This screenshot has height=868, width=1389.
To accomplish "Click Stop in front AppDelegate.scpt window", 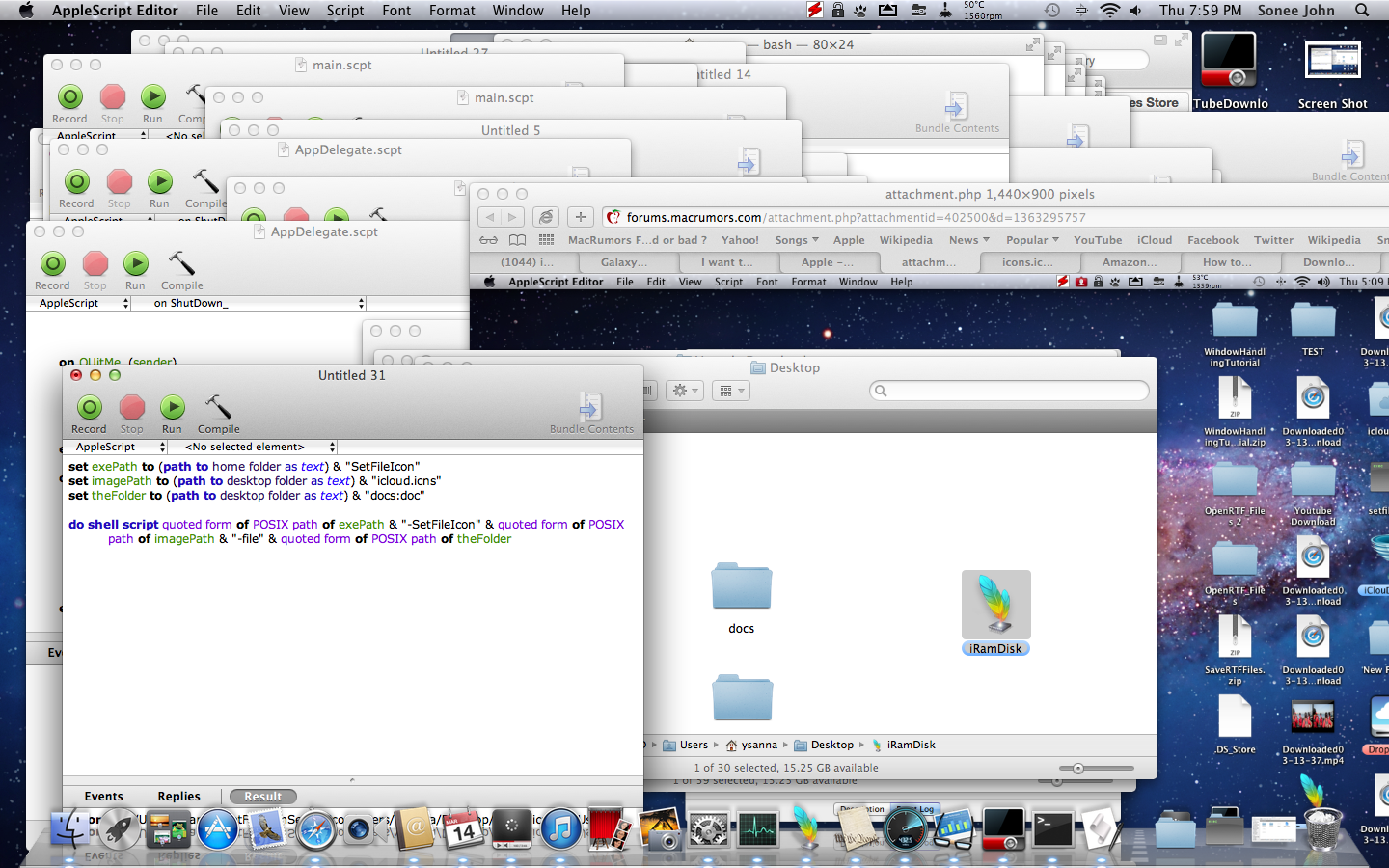I will pos(95,270).
